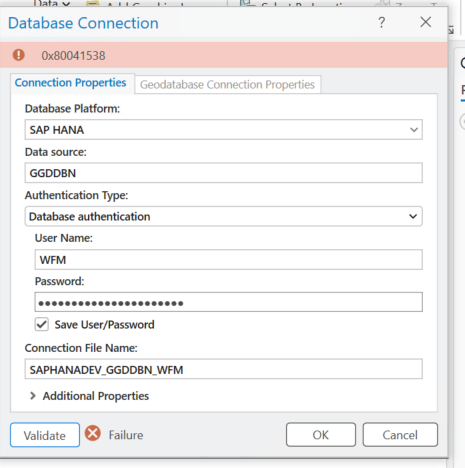Click the Cancel button
465x468 pixels.
click(400, 435)
